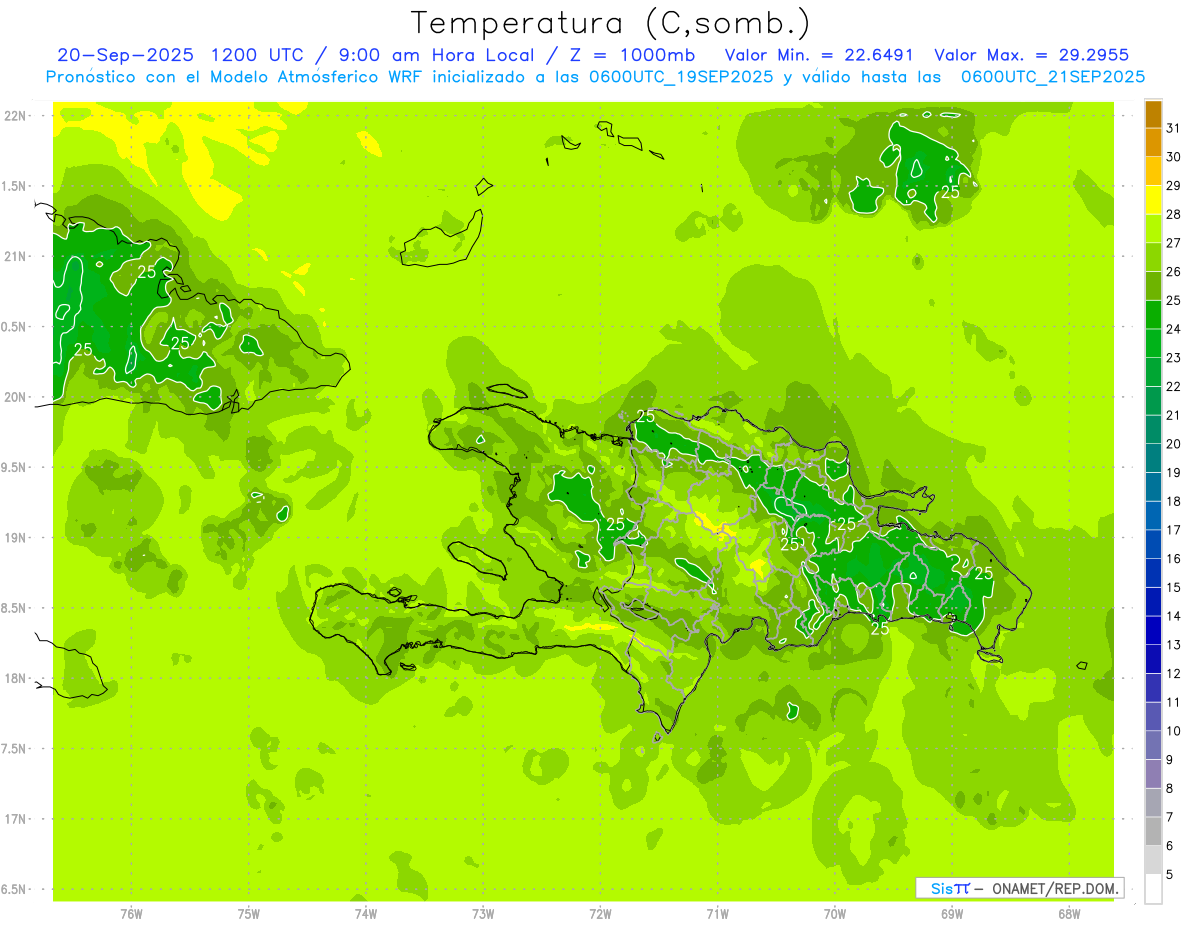Click the Valor Min. = 22.6491 text
The width and height of the screenshot is (1200, 927).
click(x=818, y=55)
